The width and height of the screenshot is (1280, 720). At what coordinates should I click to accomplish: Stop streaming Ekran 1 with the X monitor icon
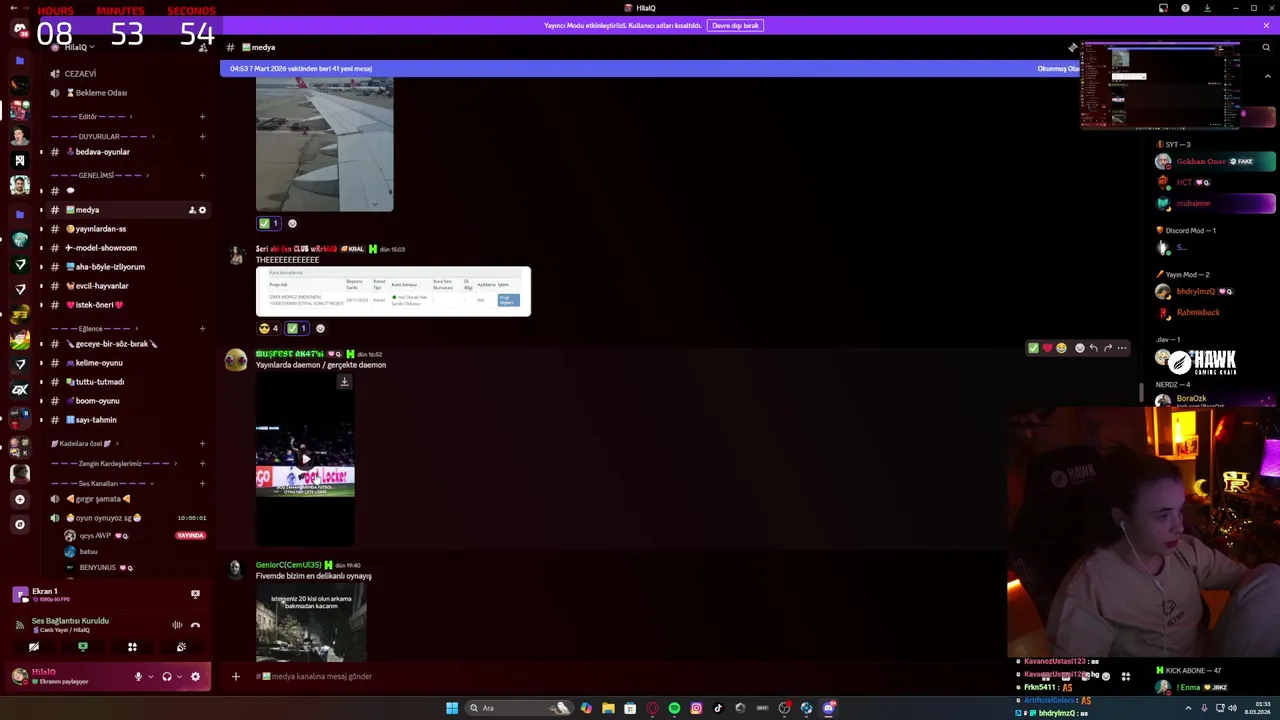click(195, 594)
